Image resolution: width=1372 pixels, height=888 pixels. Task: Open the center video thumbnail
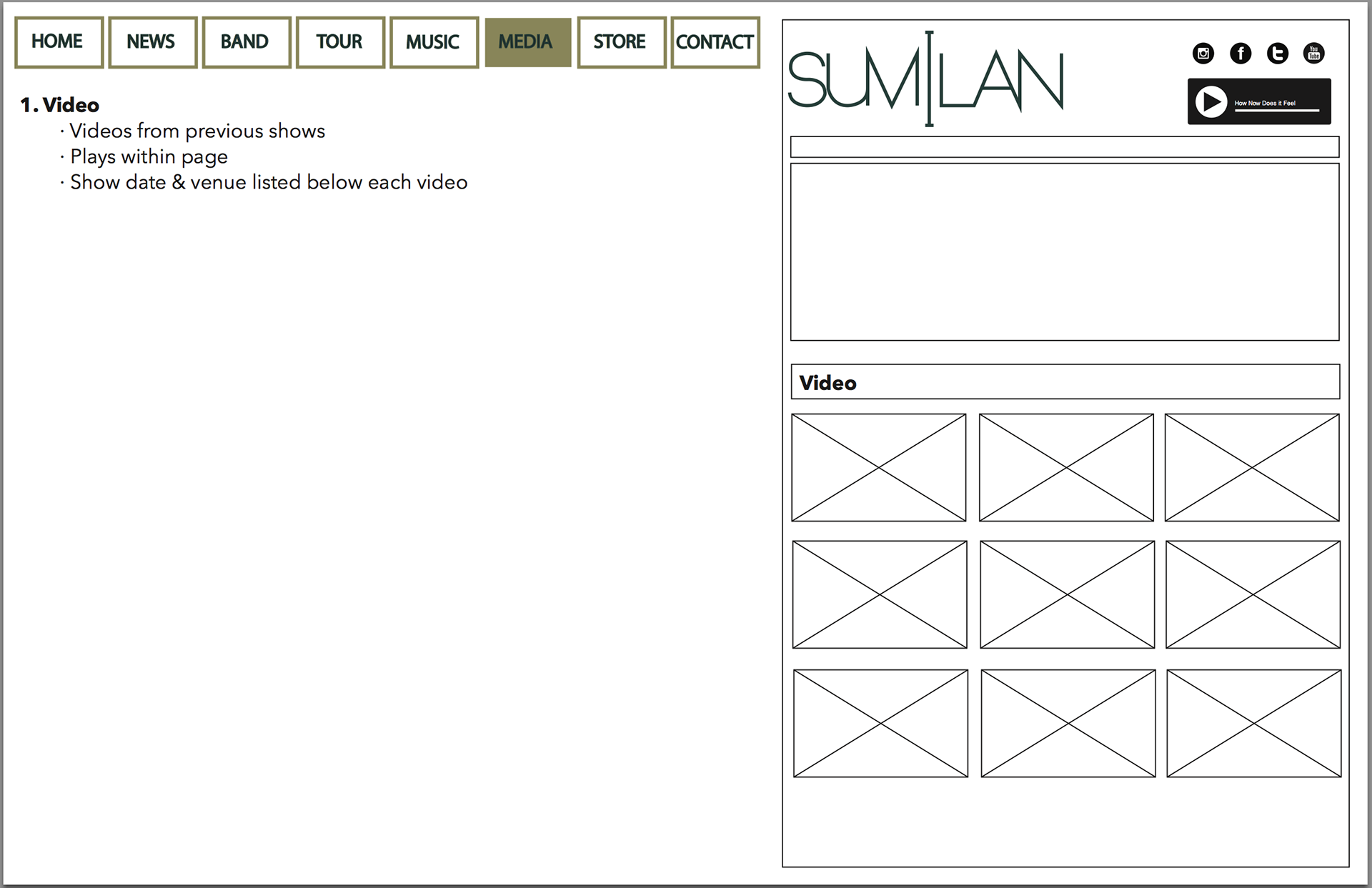coord(1067,594)
